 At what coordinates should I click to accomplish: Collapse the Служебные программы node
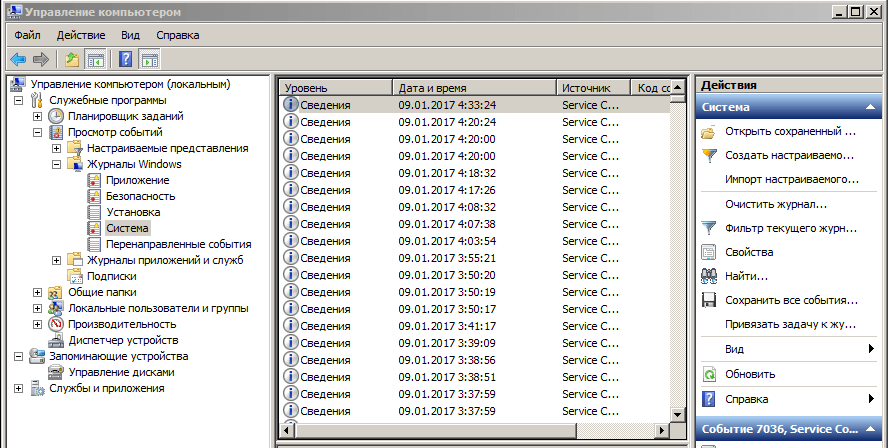[x=19, y=100]
